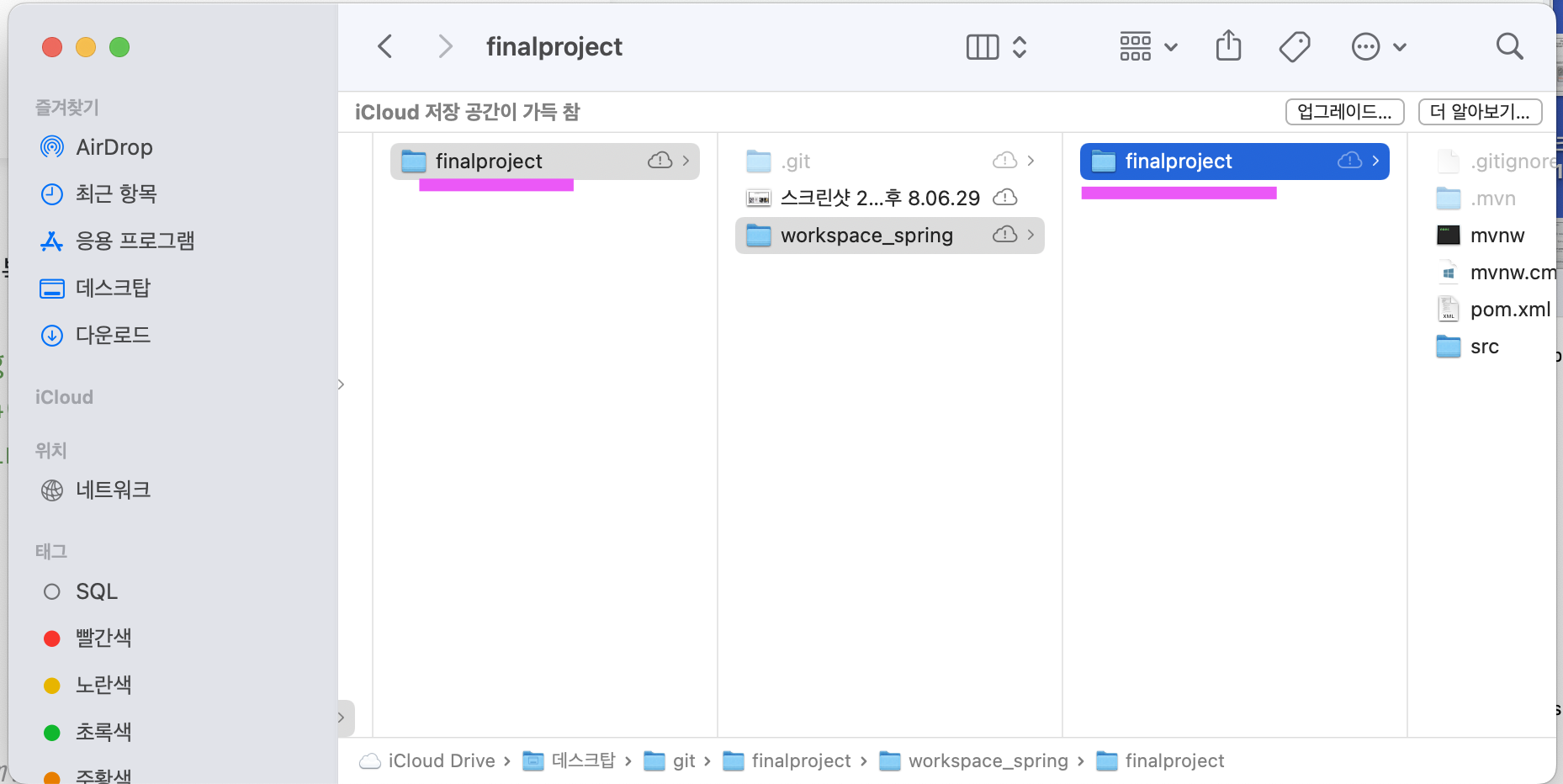Click the search magnifier icon

tap(1510, 46)
